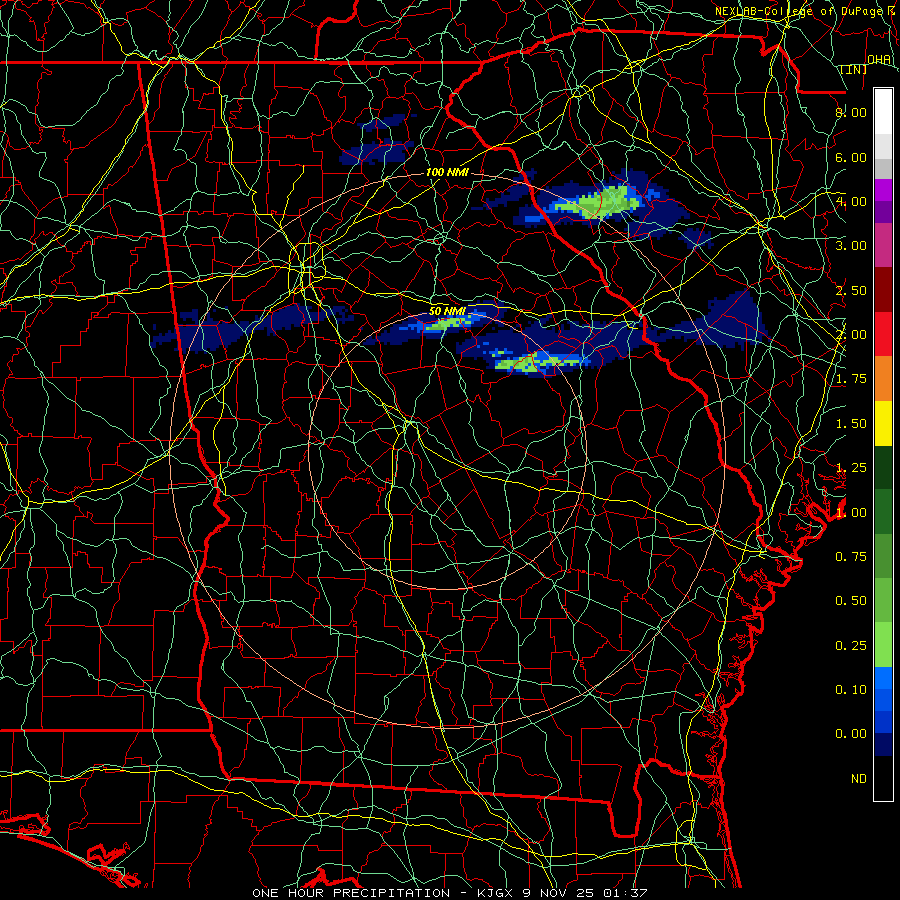Image resolution: width=900 pixels, height=900 pixels.
Task: Click the [IN] units label
Action: tap(854, 69)
